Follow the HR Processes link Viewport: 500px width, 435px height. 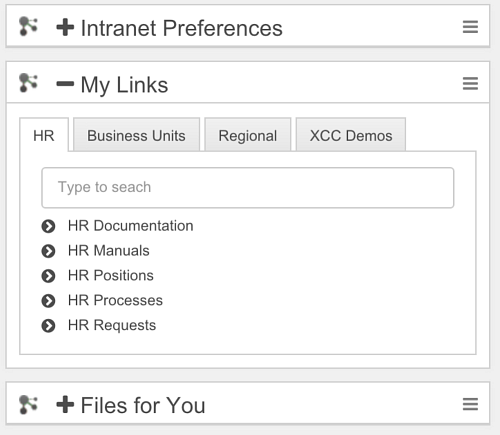[115, 300]
